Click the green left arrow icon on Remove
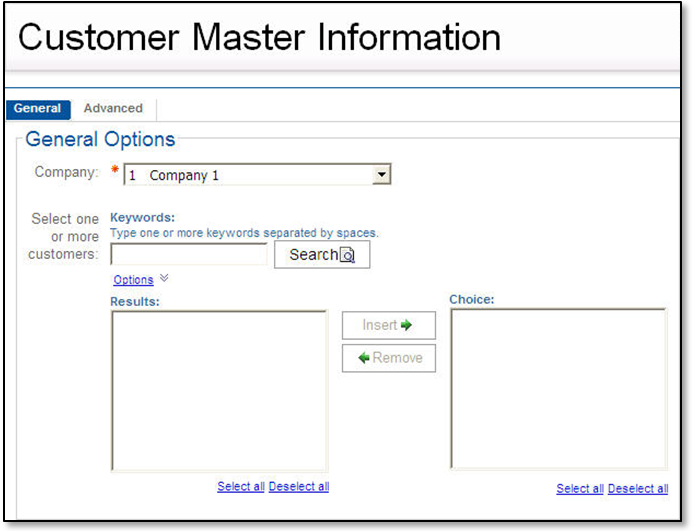 tap(364, 358)
